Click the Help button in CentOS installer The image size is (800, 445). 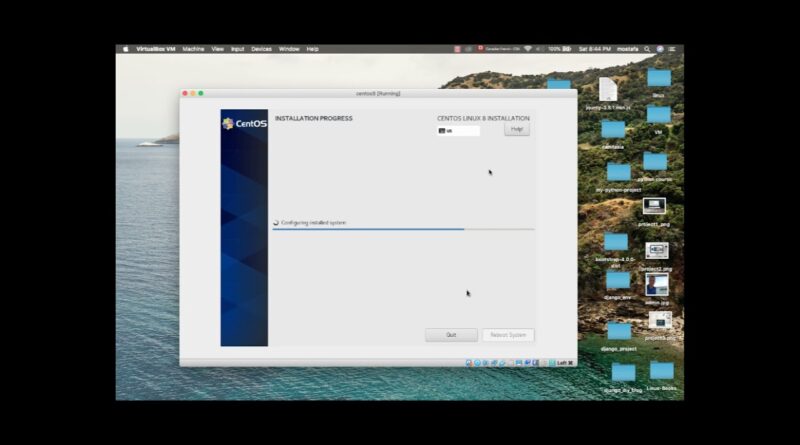(x=517, y=130)
